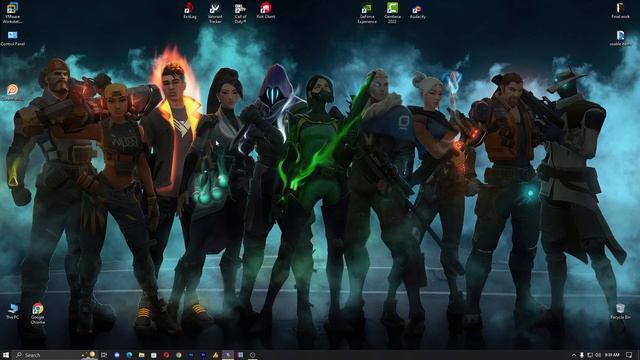Select the Audacity desktop shortcut
Screen dimensions: 640x360
coord(418,11)
